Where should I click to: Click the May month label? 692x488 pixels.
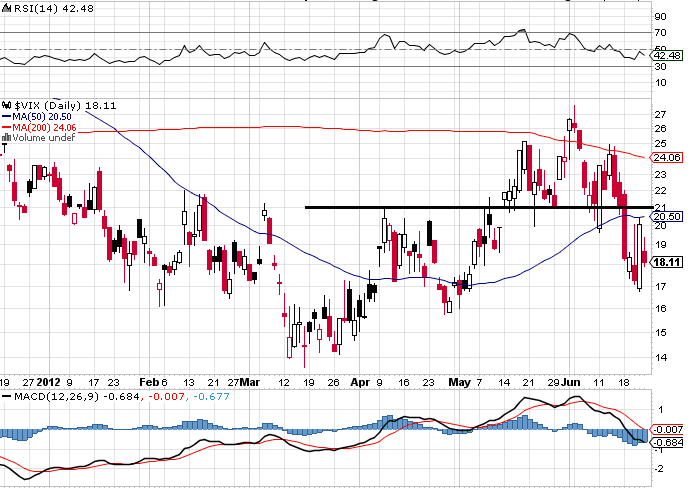(x=459, y=382)
